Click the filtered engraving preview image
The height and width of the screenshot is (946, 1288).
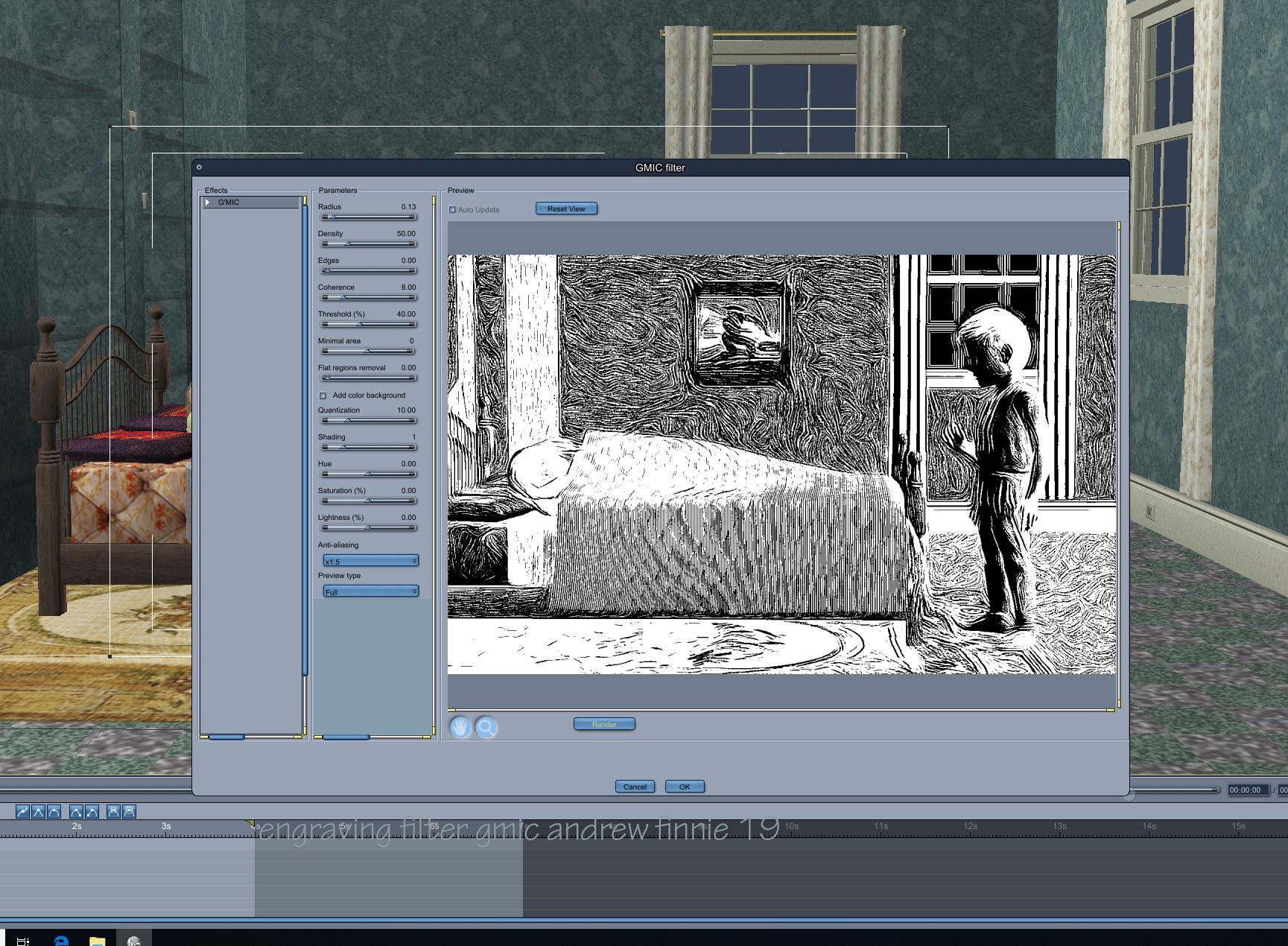[781, 464]
